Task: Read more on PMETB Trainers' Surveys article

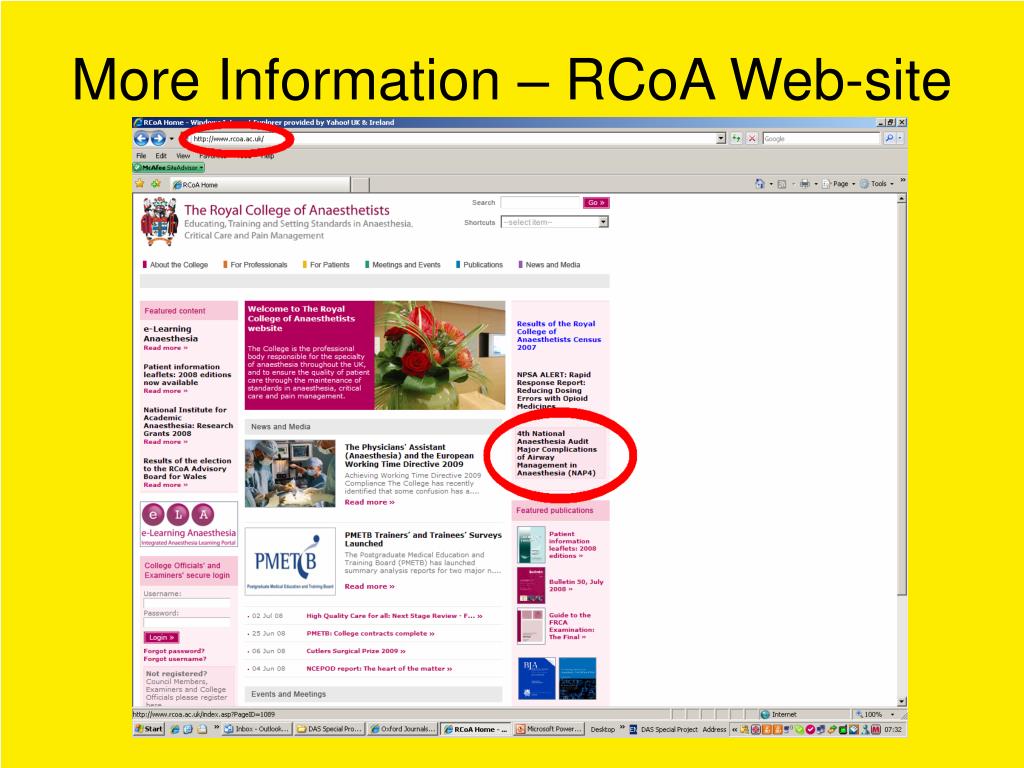Action: point(370,586)
